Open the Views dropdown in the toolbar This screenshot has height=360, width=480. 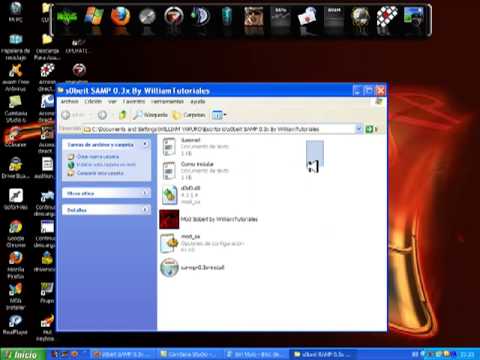(219, 115)
